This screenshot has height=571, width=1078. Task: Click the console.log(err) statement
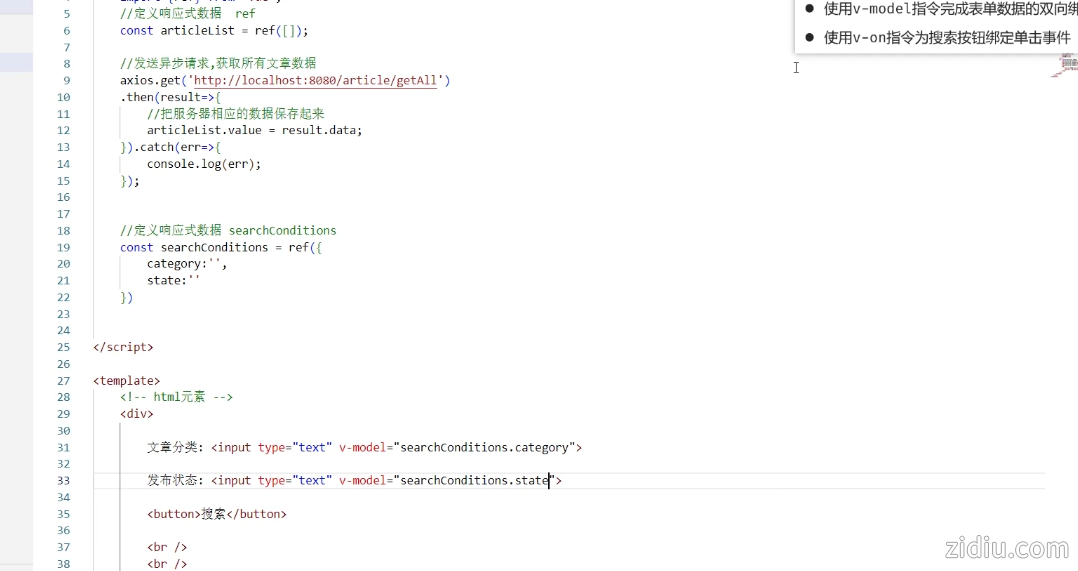(203, 164)
